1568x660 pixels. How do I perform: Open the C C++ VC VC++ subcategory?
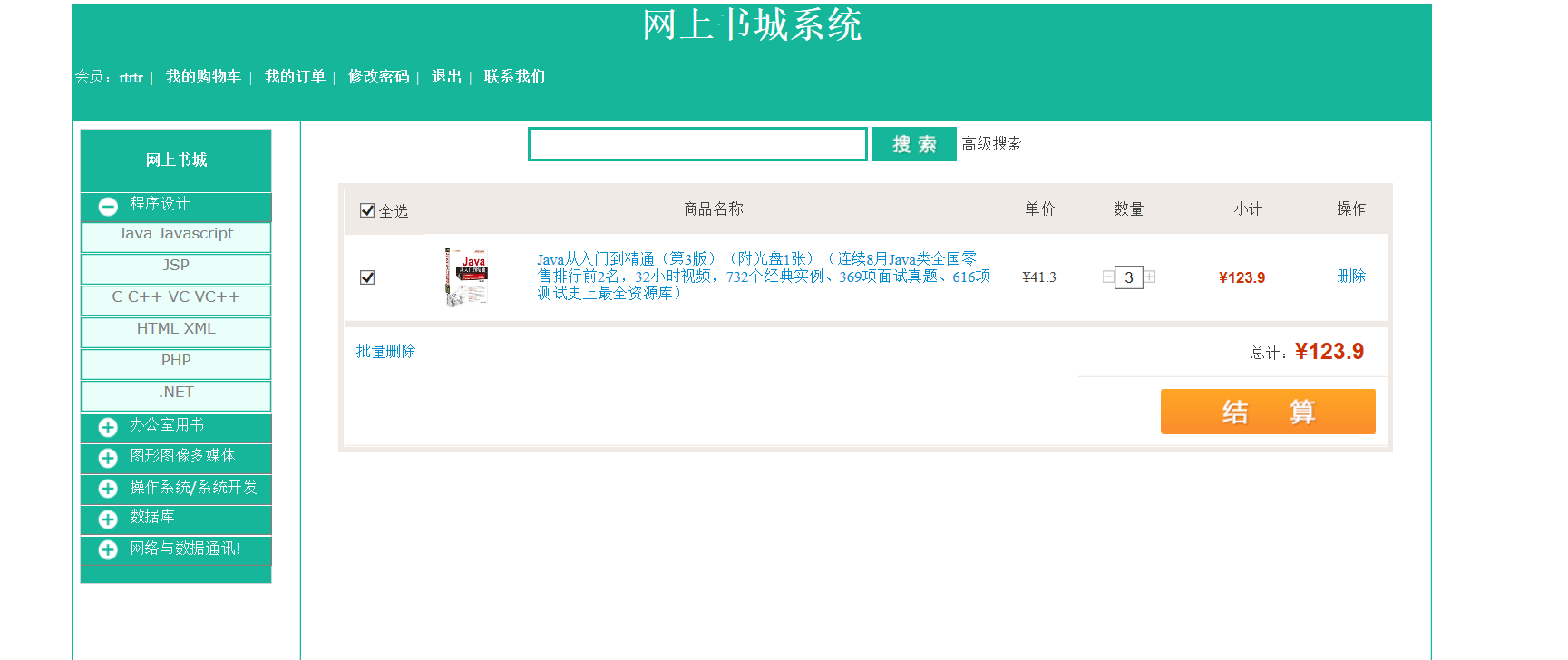[x=176, y=297]
